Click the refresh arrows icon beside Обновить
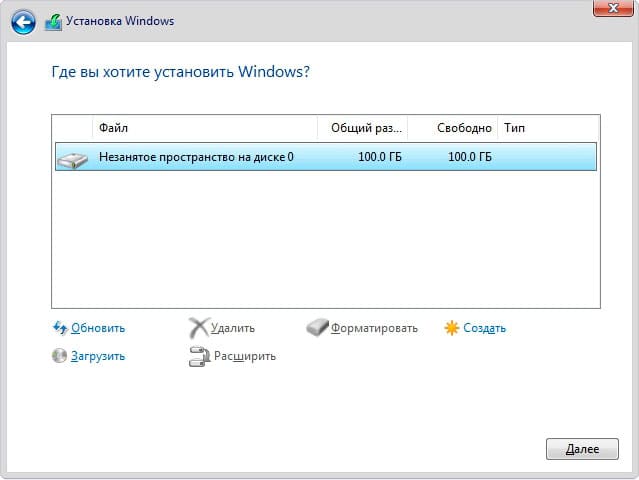This screenshot has height=480, width=639. point(59,328)
